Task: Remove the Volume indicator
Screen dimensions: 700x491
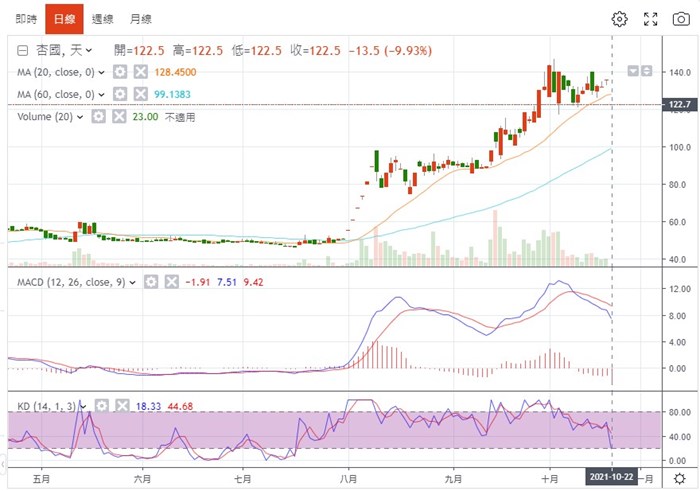Action: click(119, 117)
